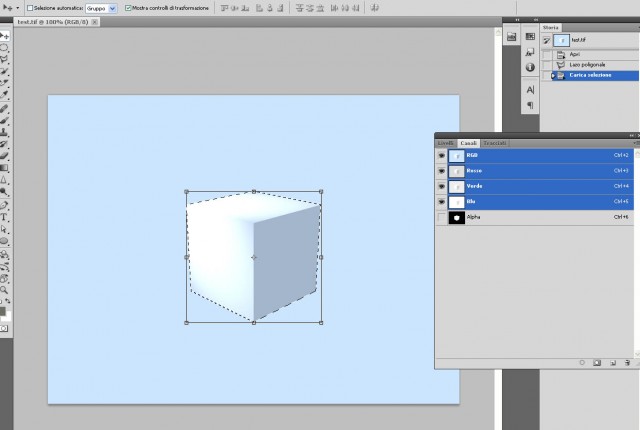Open the Move tool preset picker arrow
The width and height of the screenshot is (640, 430).
(18, 8)
